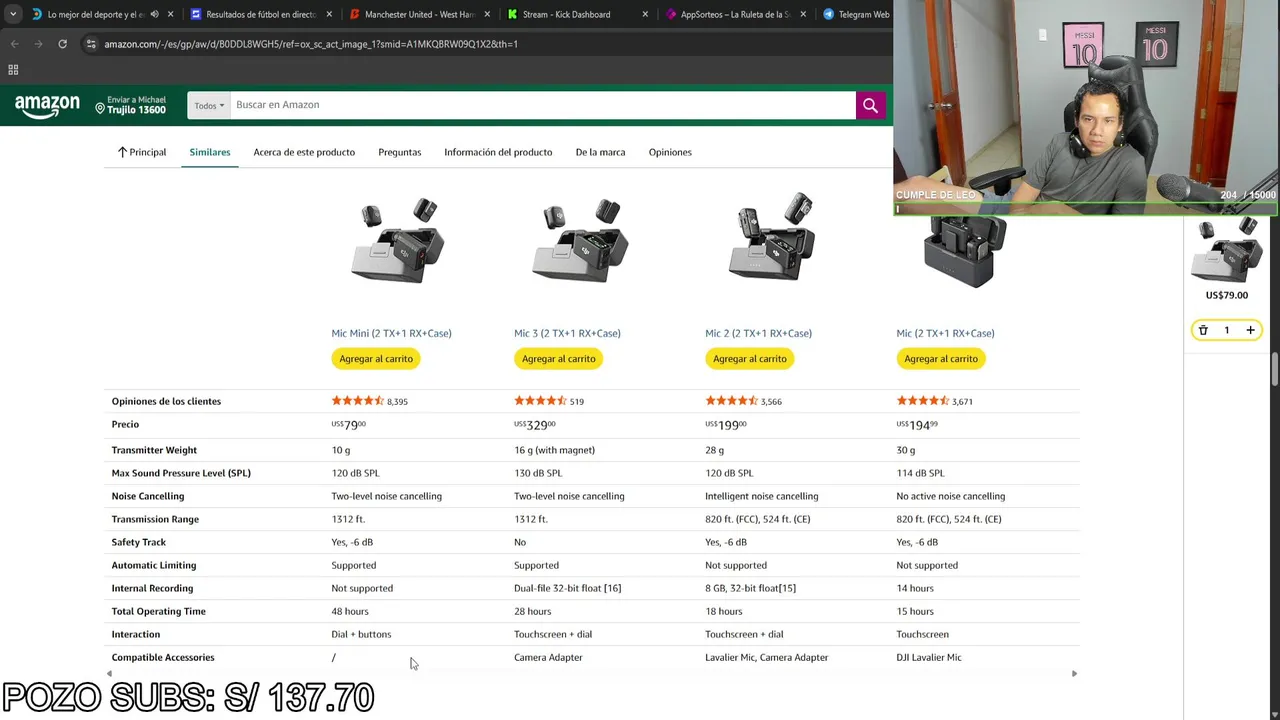Screen dimensions: 1280x720
Task: Click Enviar a Michael Trujillo location
Action: 131,105
